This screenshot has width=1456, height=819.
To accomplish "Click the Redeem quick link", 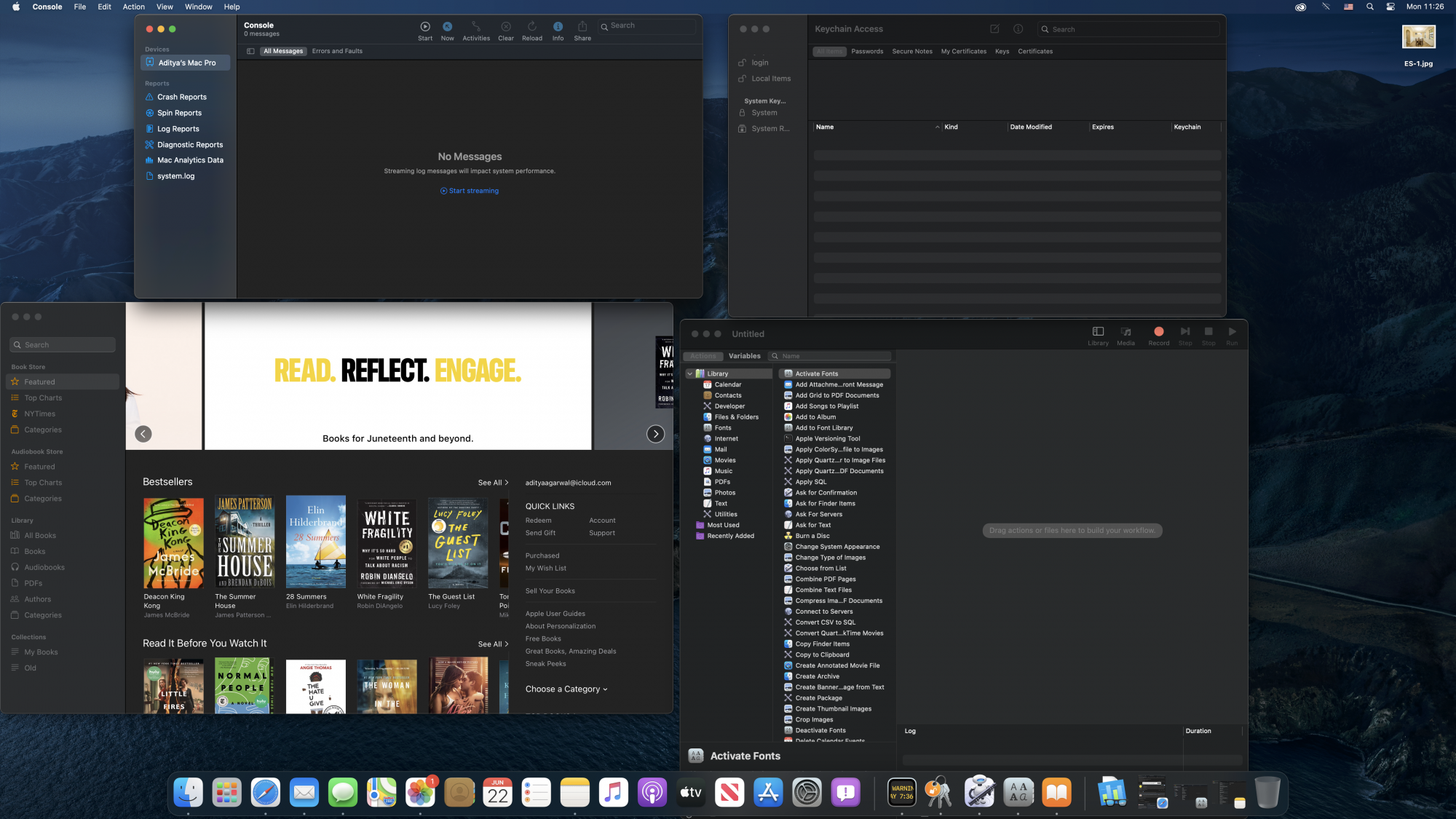I will (x=538, y=521).
